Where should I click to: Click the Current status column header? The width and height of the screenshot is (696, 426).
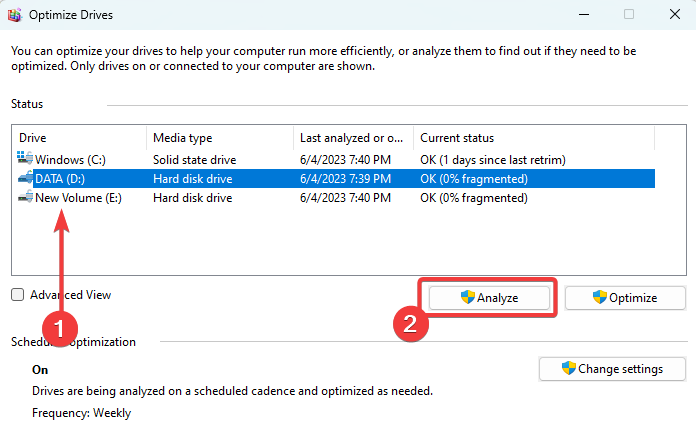[x=534, y=138]
